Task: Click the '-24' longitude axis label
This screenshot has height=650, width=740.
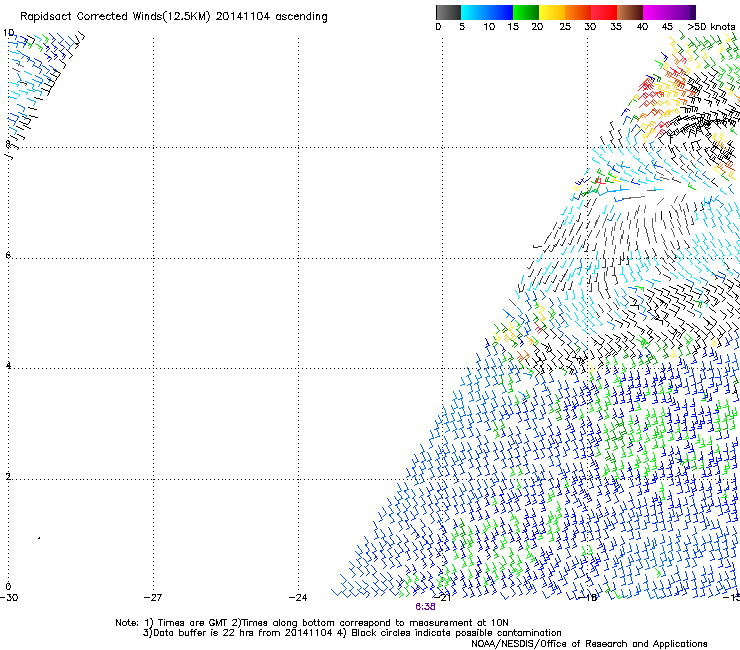Action: coord(298,598)
